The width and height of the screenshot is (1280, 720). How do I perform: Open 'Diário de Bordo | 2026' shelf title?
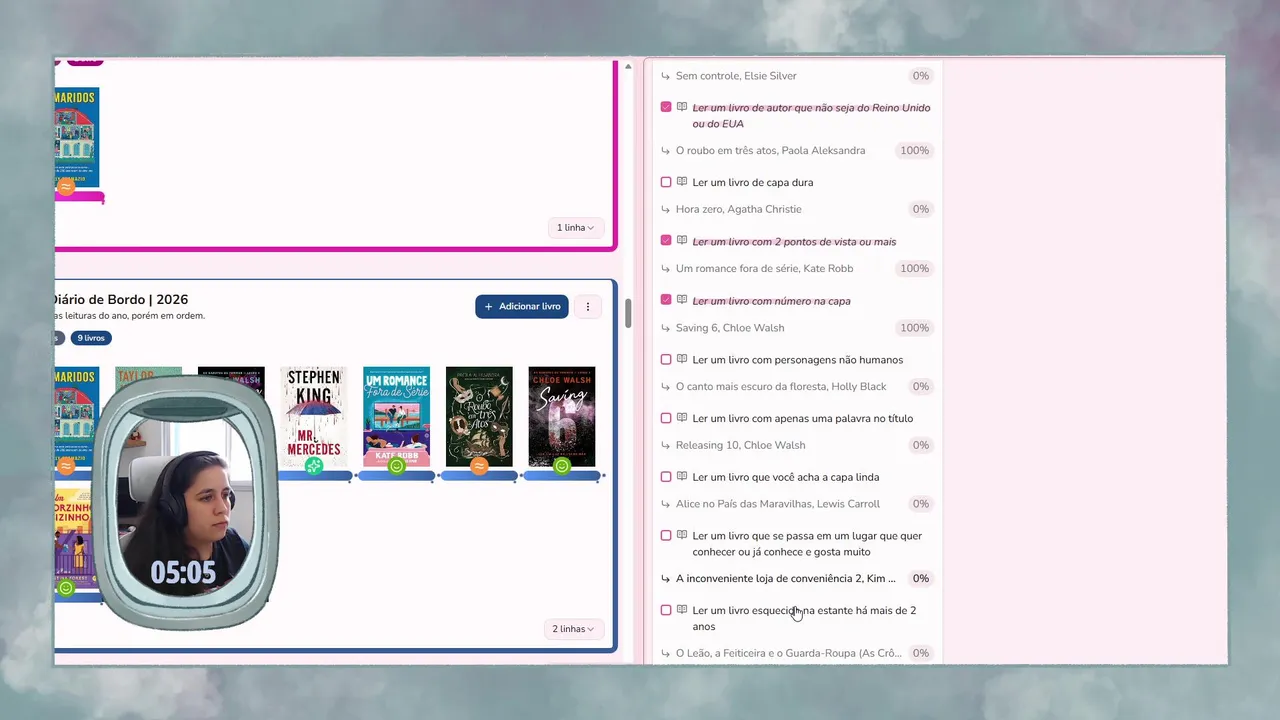pyautogui.click(x=120, y=299)
